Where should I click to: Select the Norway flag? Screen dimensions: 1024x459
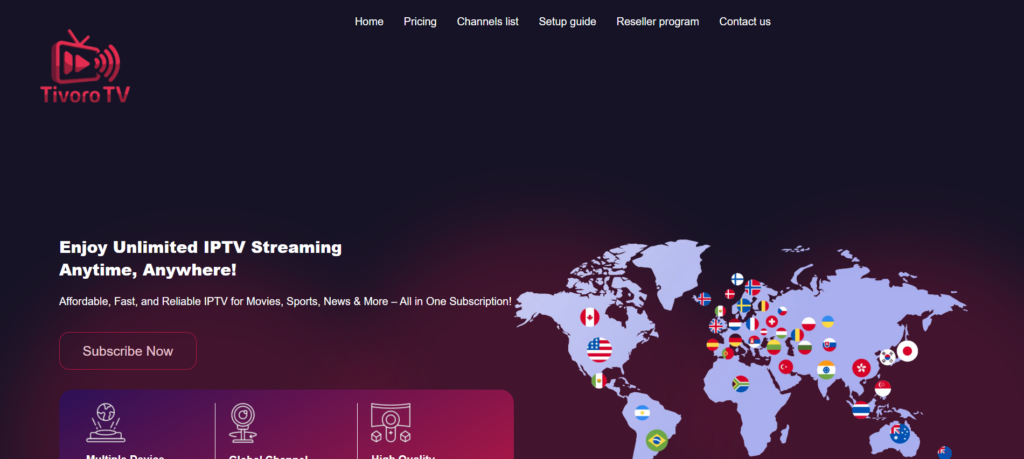753,287
